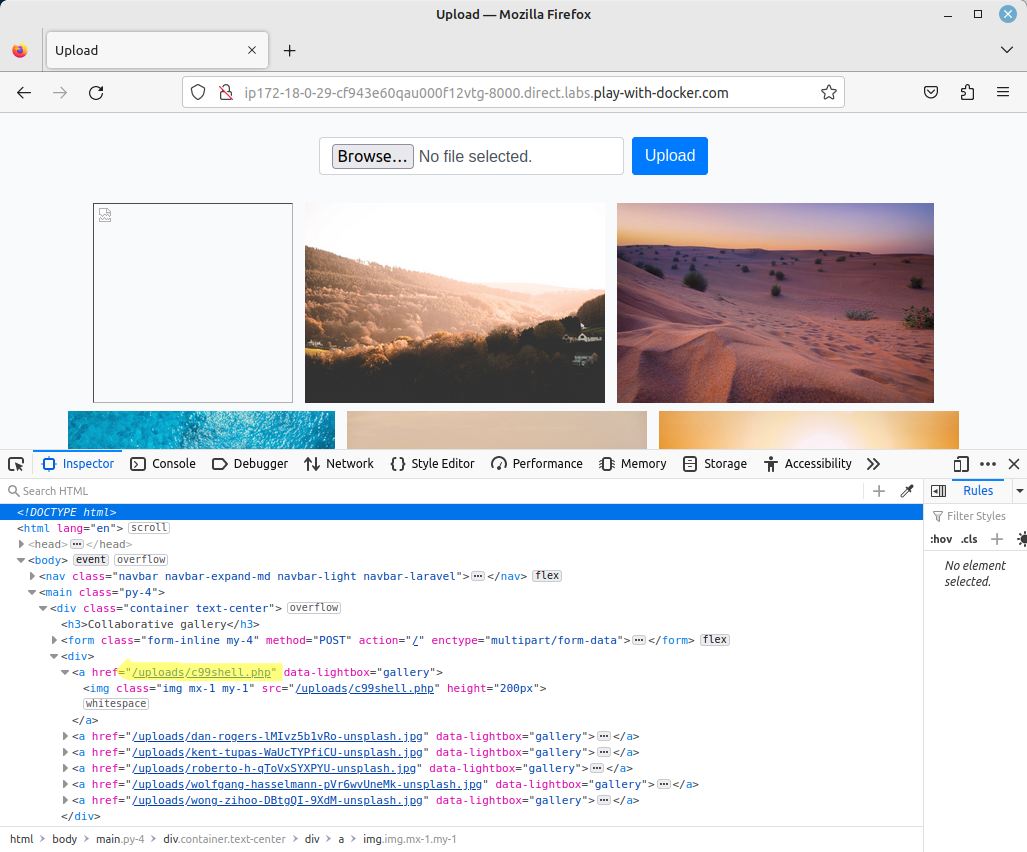Collapse the div container text-center node
The width and height of the screenshot is (1027, 852).
click(x=43, y=608)
